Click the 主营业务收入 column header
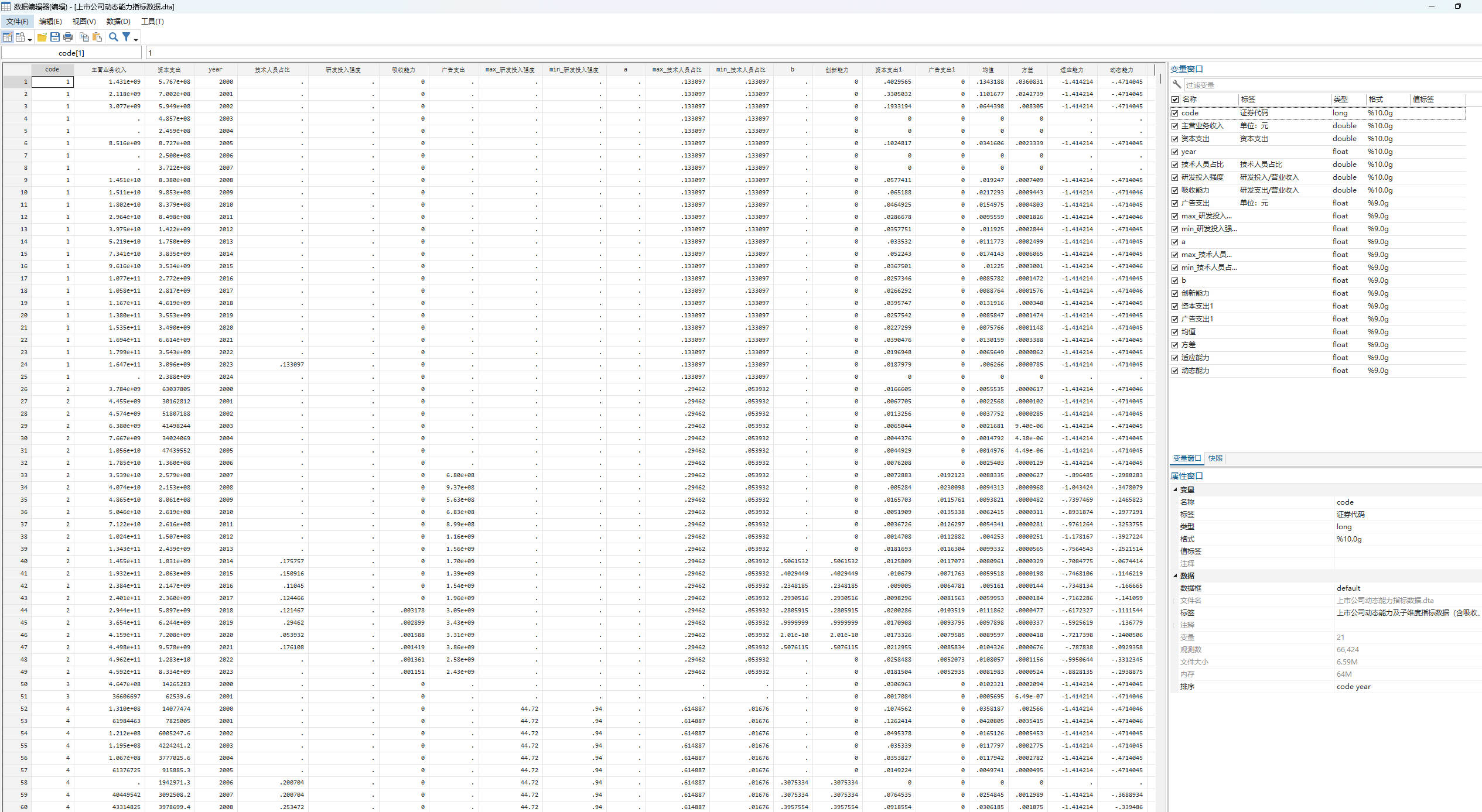Viewport: 1482px width, 812px height. tap(108, 70)
